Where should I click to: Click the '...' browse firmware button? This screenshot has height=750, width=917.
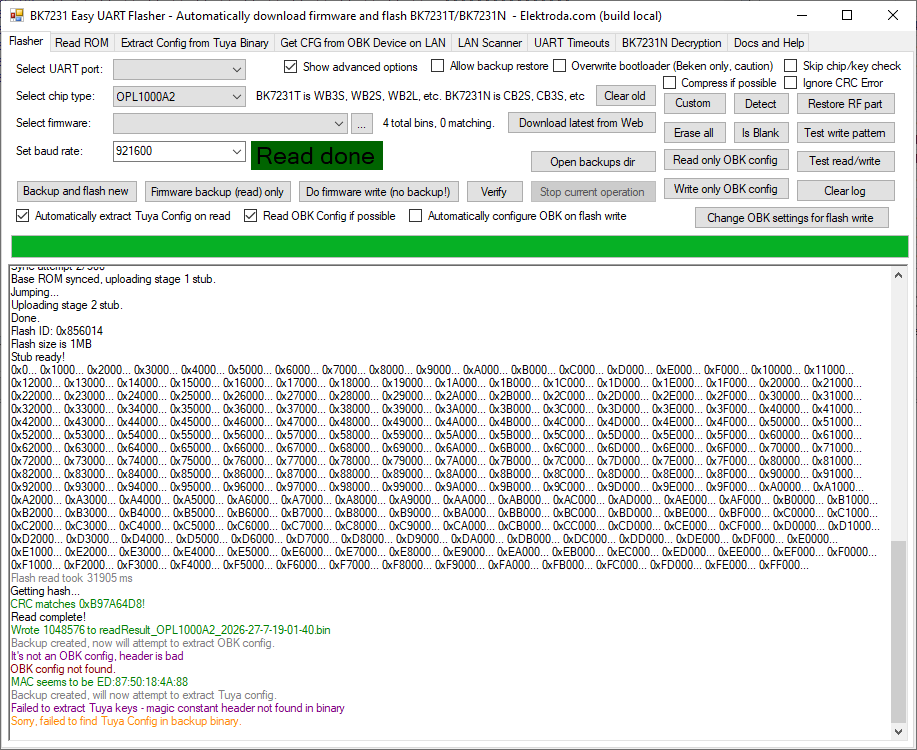[x=362, y=123]
